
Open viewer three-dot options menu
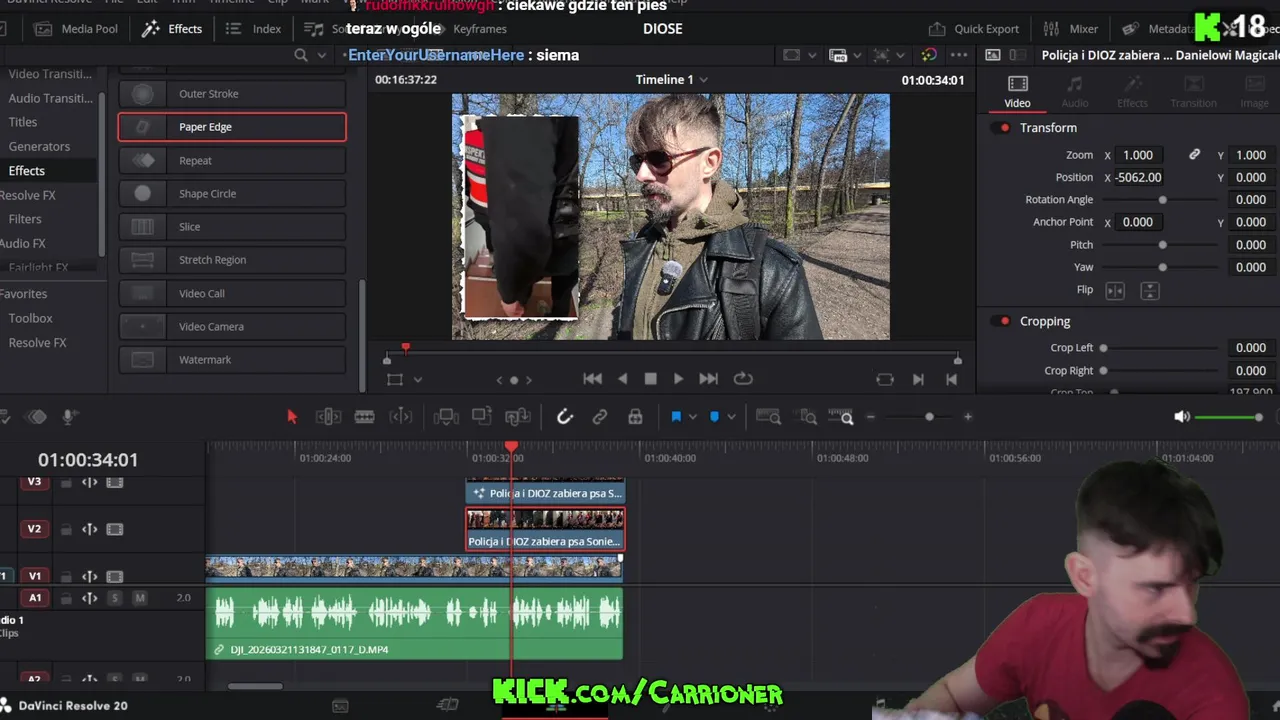click(958, 55)
